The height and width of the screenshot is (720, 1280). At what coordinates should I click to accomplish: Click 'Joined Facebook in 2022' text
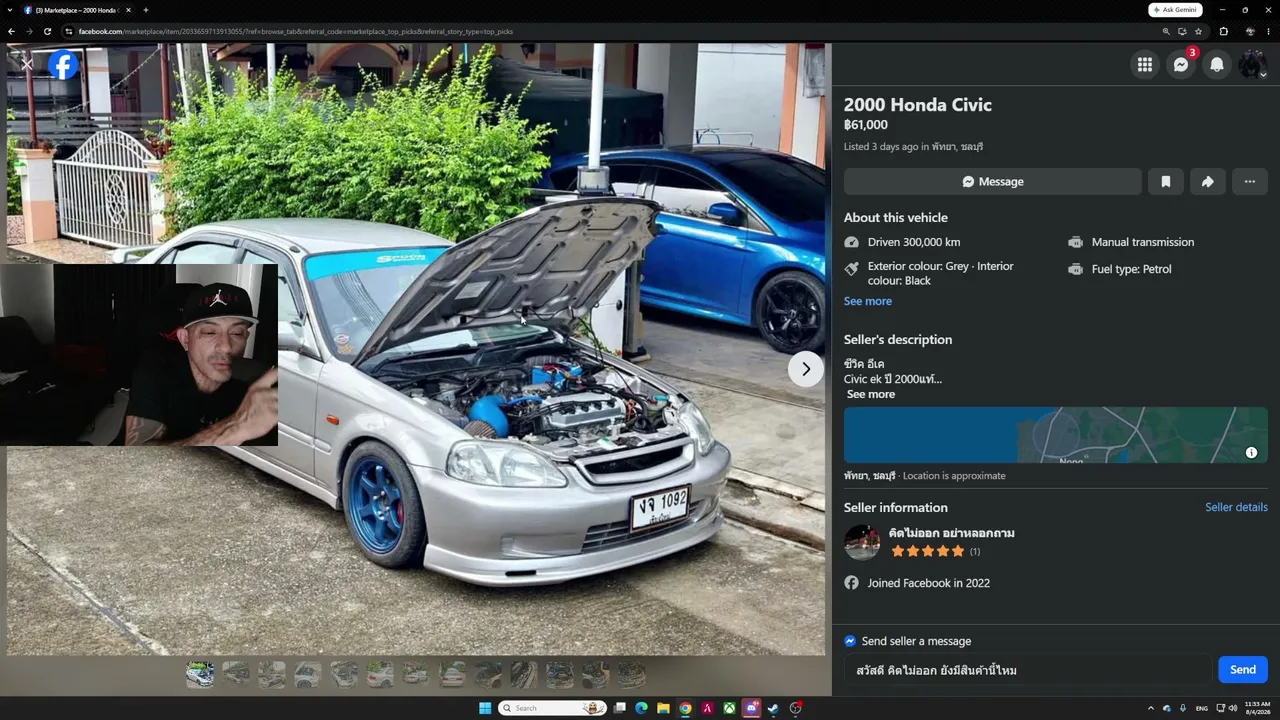coord(929,583)
